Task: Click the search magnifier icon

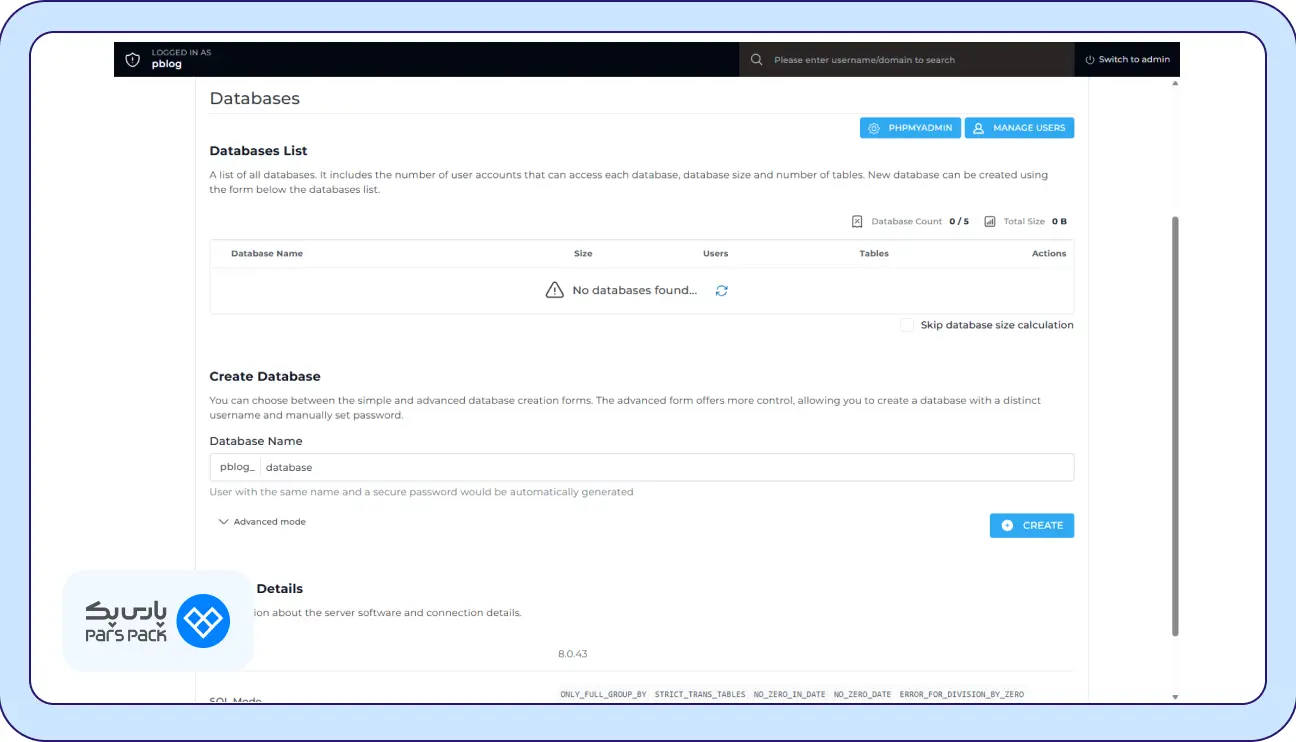Action: (757, 60)
